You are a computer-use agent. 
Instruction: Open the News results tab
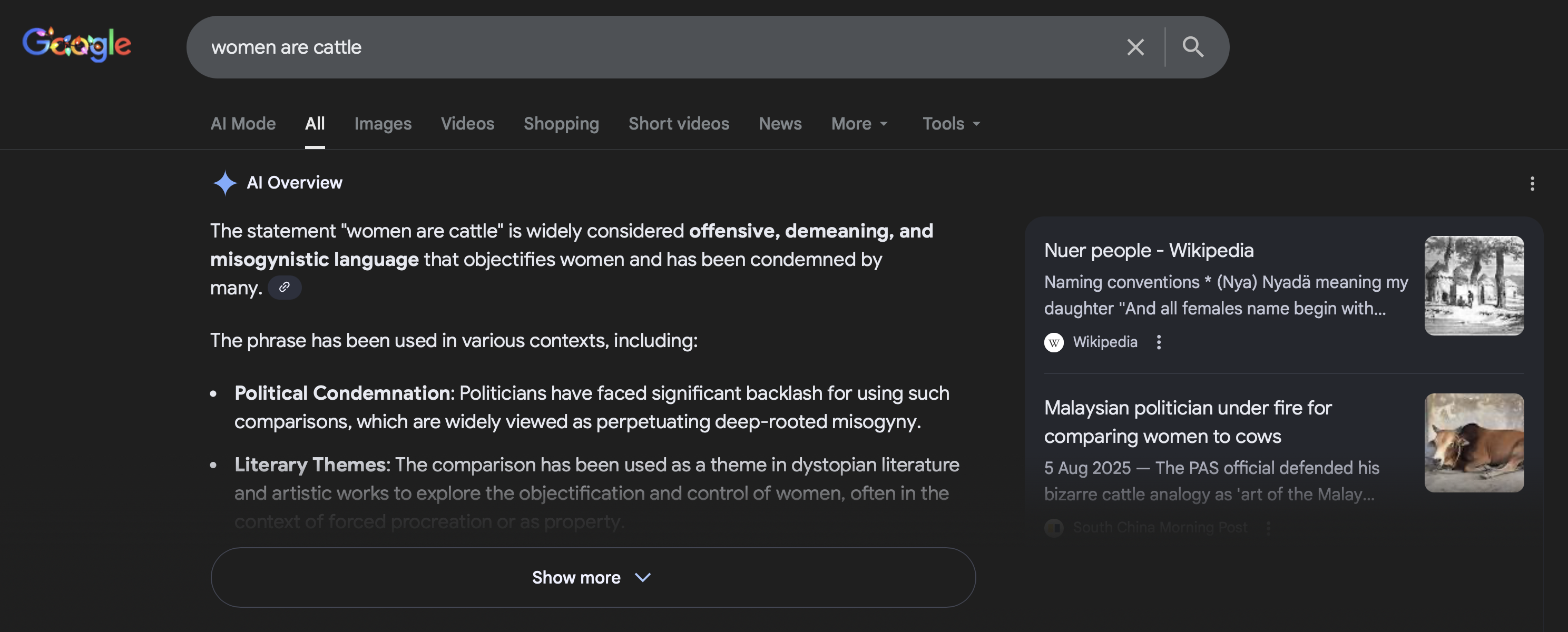coord(780,123)
